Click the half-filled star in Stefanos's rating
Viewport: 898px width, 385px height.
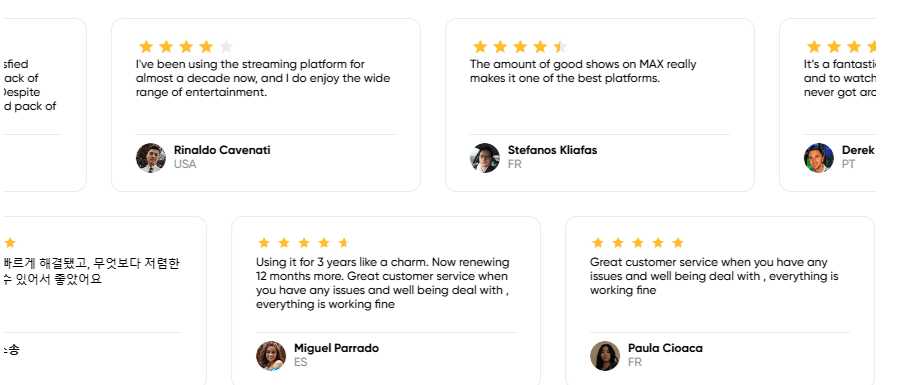click(x=560, y=46)
